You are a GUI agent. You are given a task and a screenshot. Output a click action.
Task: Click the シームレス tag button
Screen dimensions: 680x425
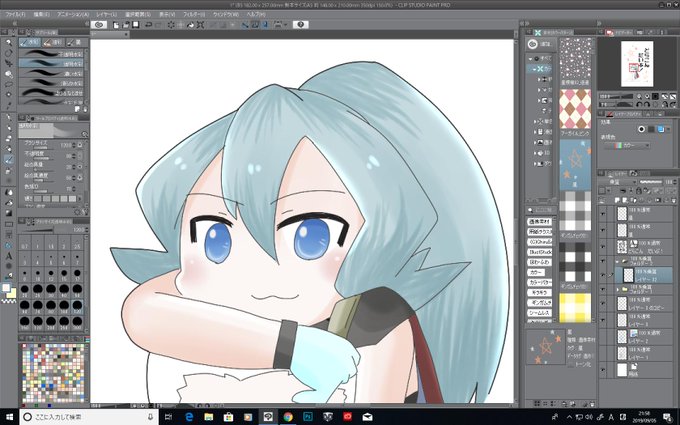(x=539, y=313)
